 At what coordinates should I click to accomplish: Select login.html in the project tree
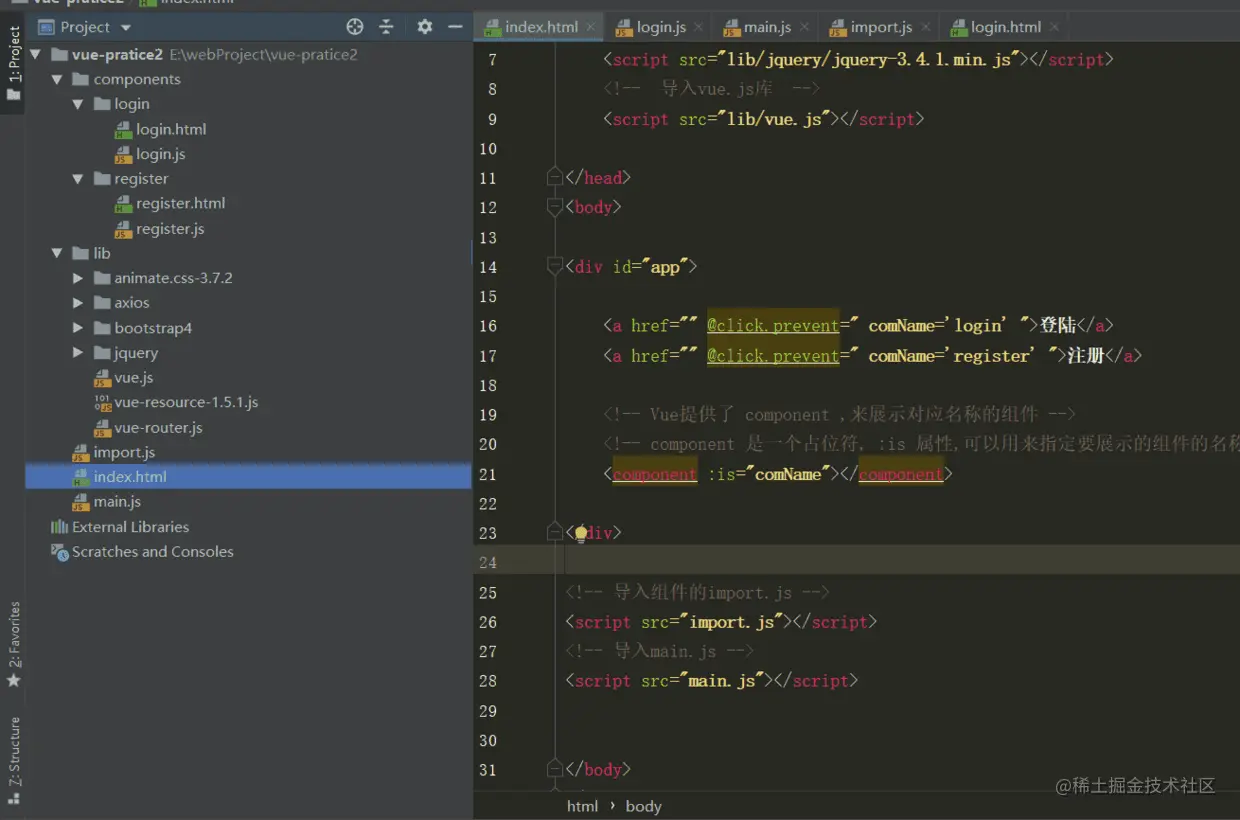coord(171,129)
